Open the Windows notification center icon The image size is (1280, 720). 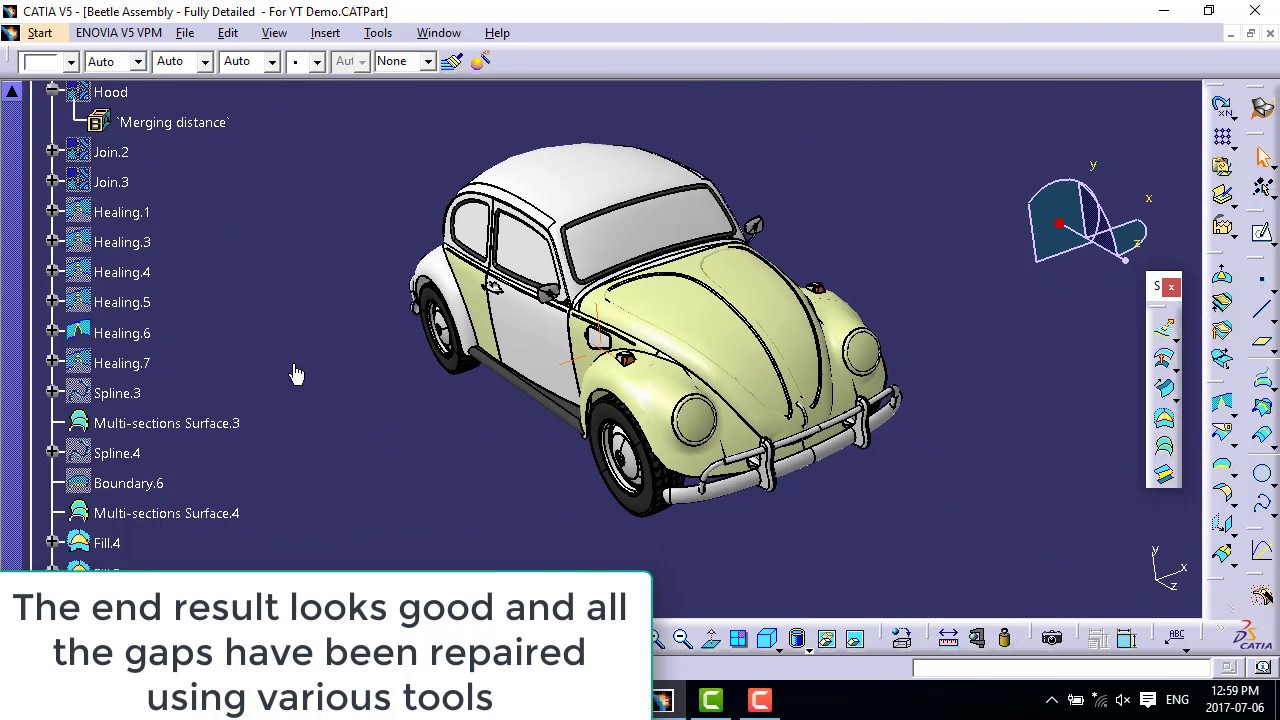[x=1148, y=700]
